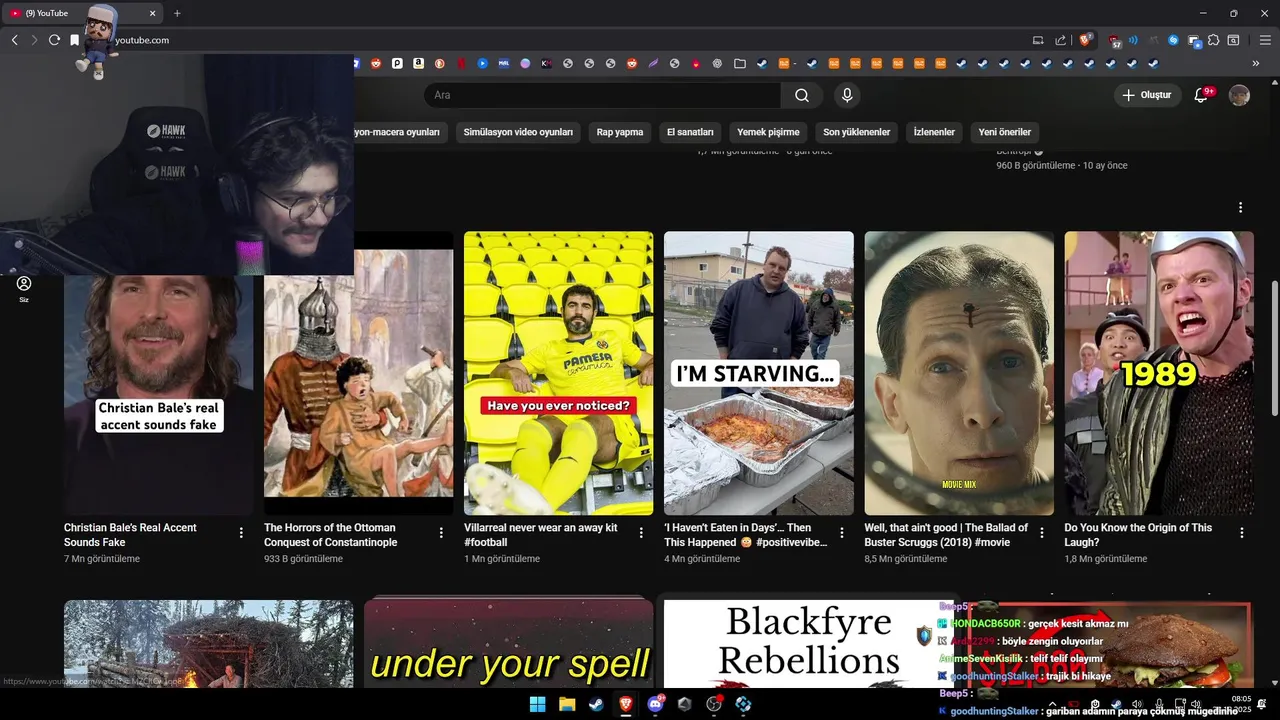Click the 'Oluştur' create button
Image resolution: width=1280 pixels, height=720 pixels.
click(x=1148, y=95)
